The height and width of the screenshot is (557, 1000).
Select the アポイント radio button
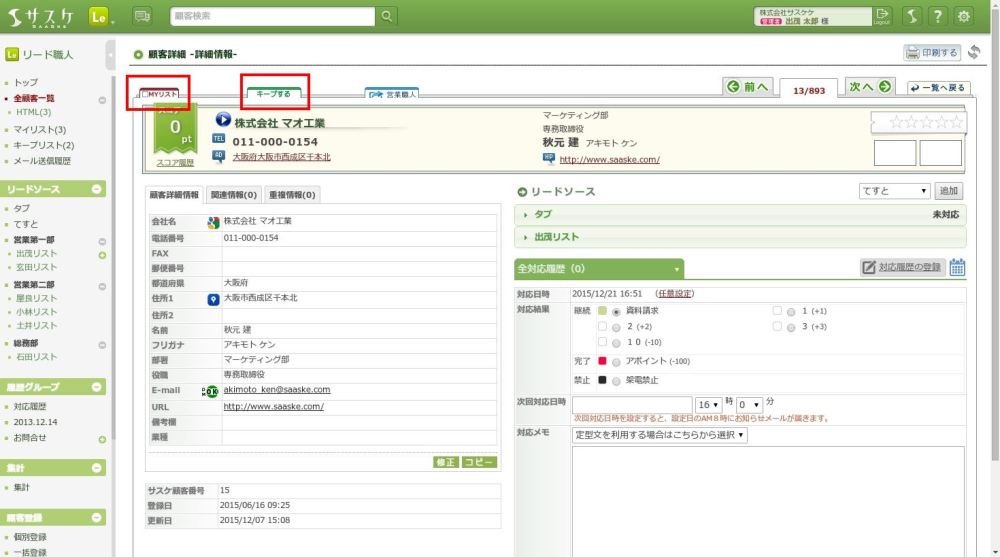point(617,361)
